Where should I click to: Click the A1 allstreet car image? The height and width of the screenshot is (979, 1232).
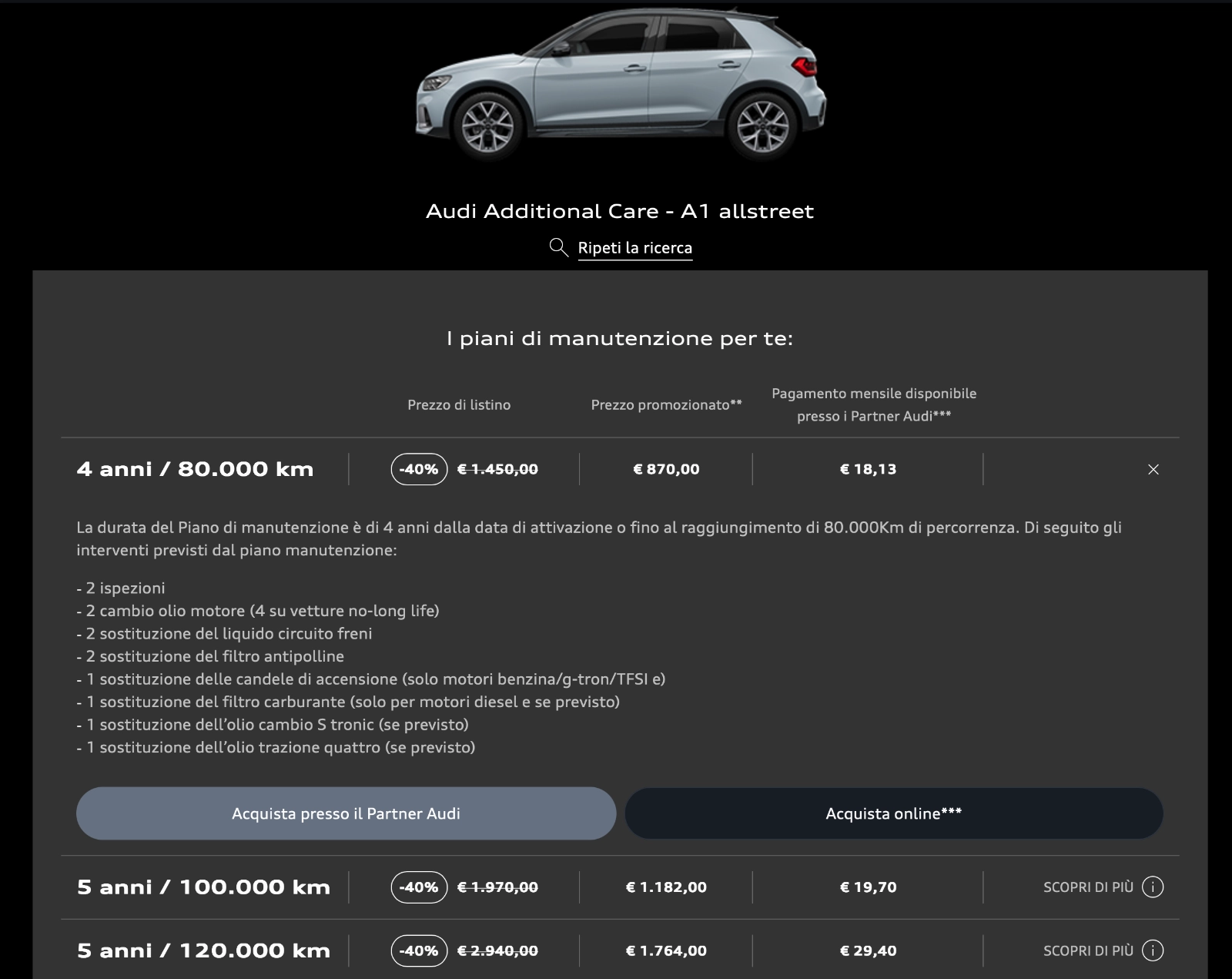(x=621, y=85)
